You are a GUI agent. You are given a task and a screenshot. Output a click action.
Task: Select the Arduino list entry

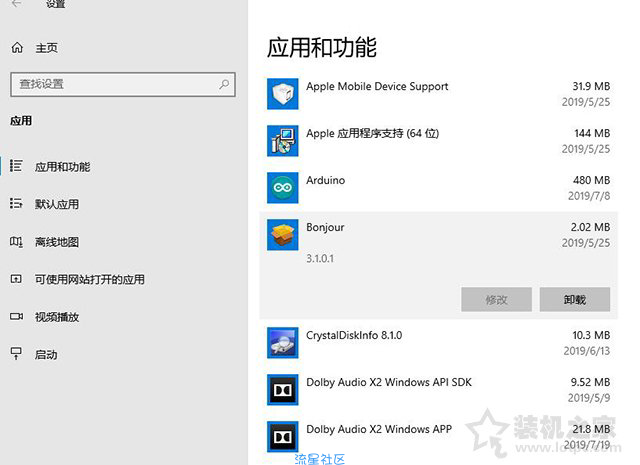438,188
